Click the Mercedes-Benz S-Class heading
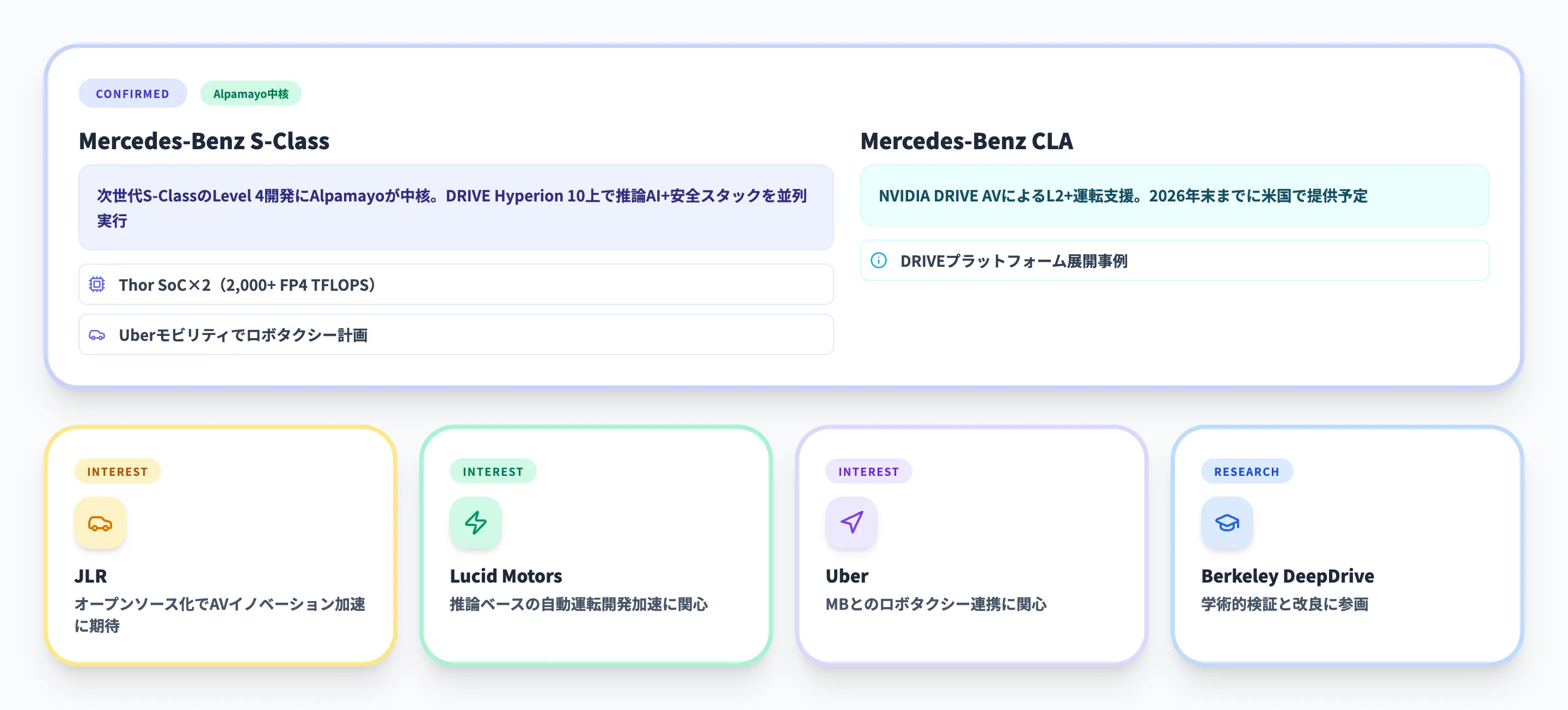The image size is (1568, 710). tap(204, 140)
